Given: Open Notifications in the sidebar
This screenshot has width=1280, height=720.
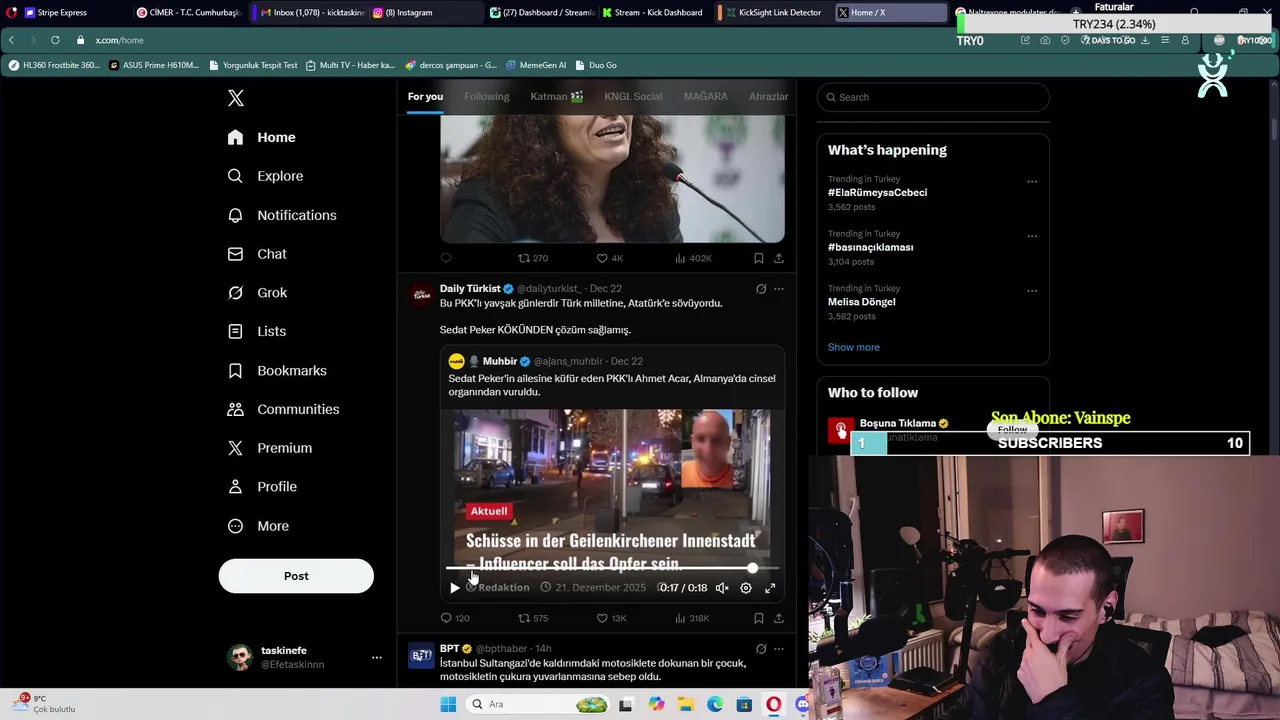Looking at the screenshot, I should coord(282,215).
